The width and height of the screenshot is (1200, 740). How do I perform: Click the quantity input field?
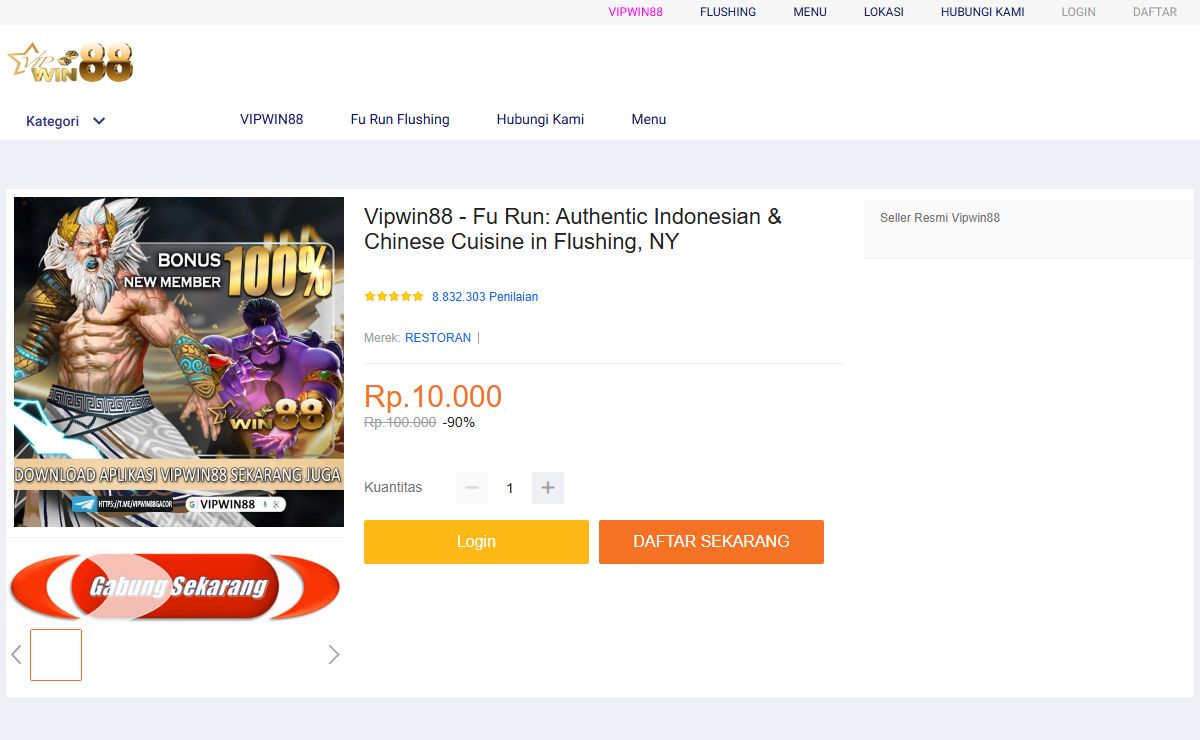510,488
